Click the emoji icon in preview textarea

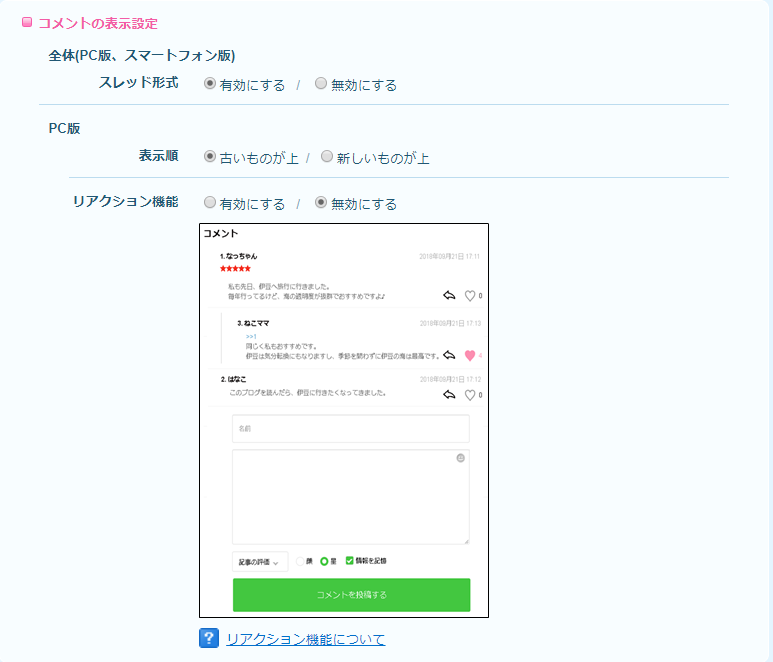460,458
